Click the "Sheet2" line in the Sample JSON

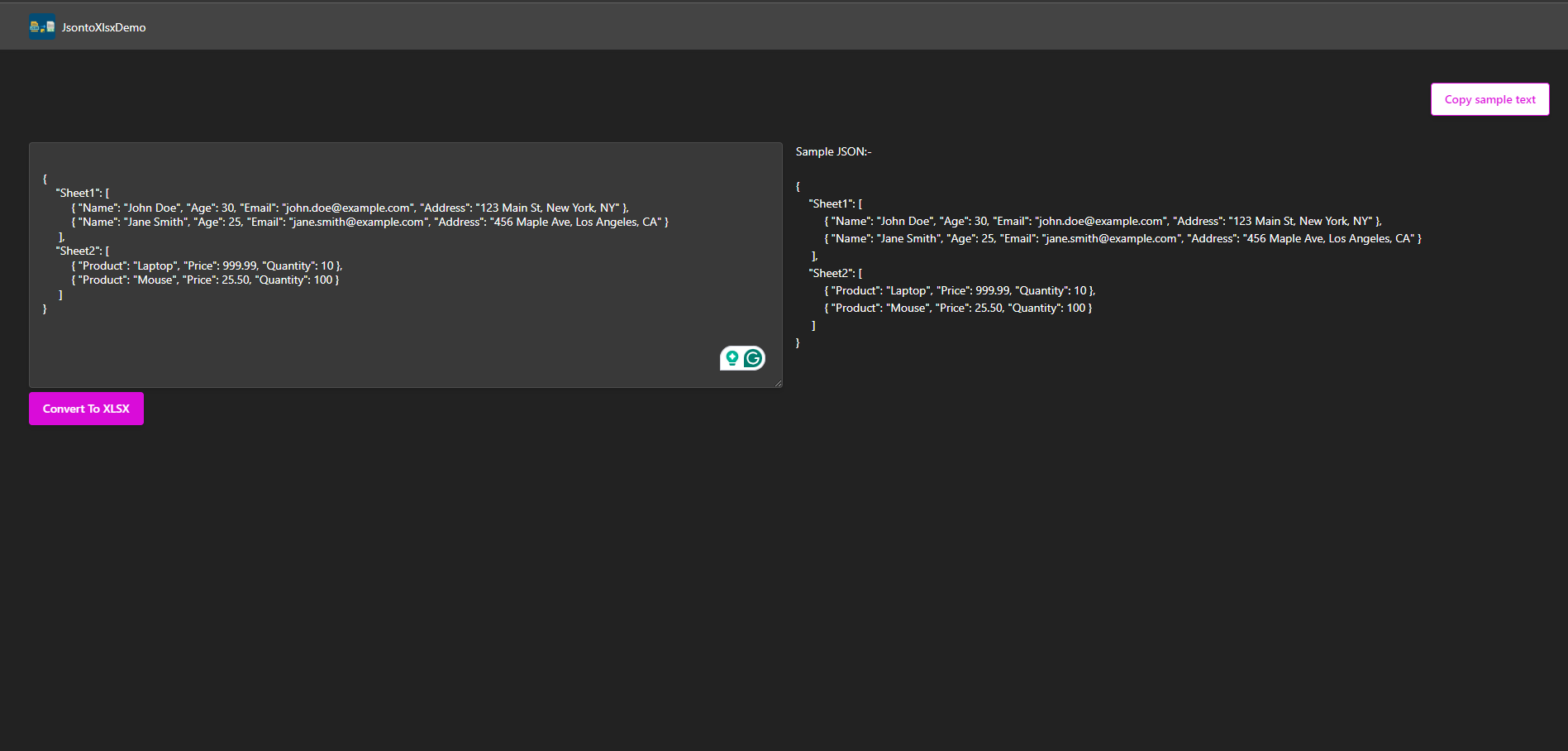pos(836,273)
